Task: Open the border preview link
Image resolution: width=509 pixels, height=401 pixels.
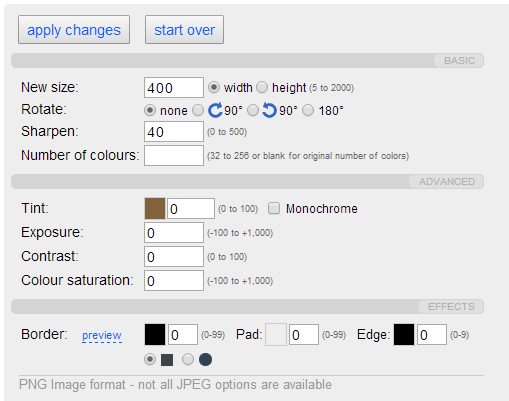Action: point(102,335)
